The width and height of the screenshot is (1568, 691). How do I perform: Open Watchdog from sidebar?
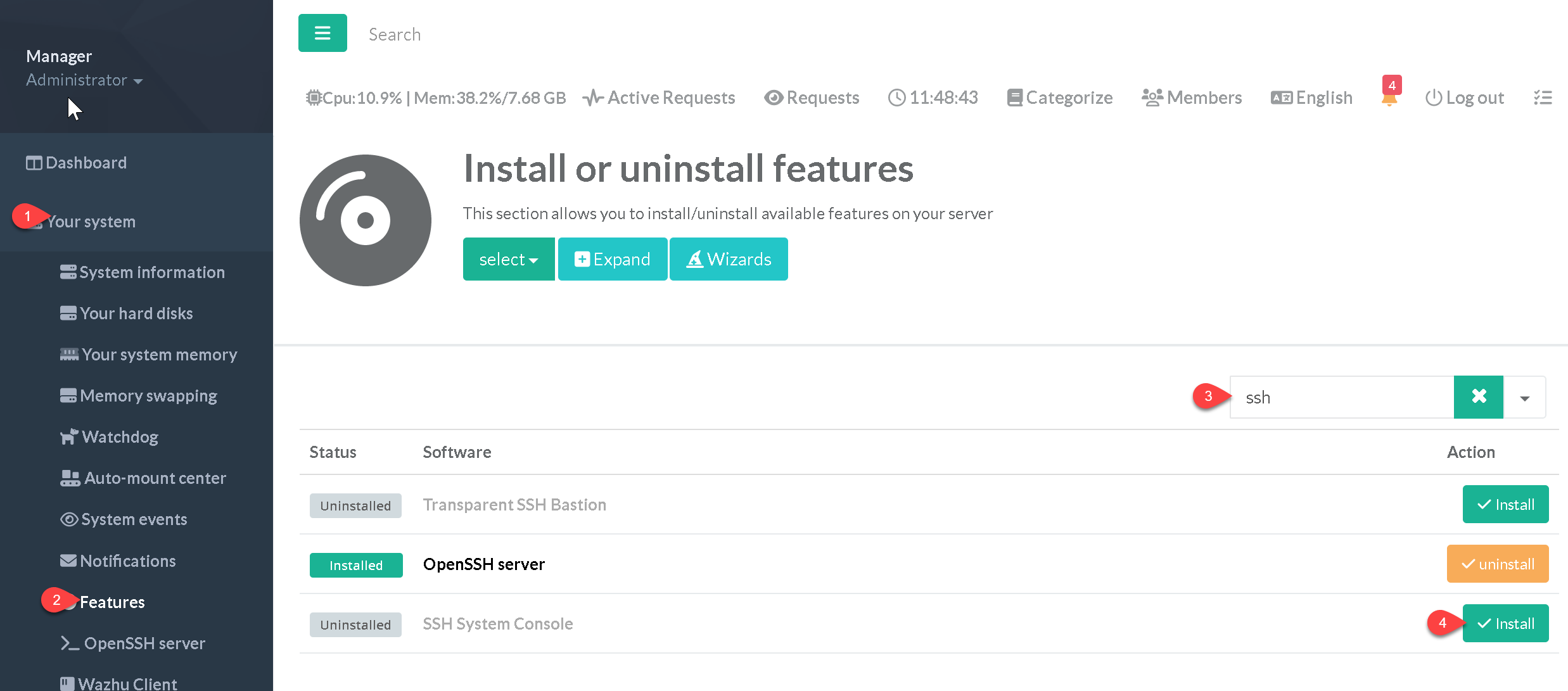click(120, 437)
